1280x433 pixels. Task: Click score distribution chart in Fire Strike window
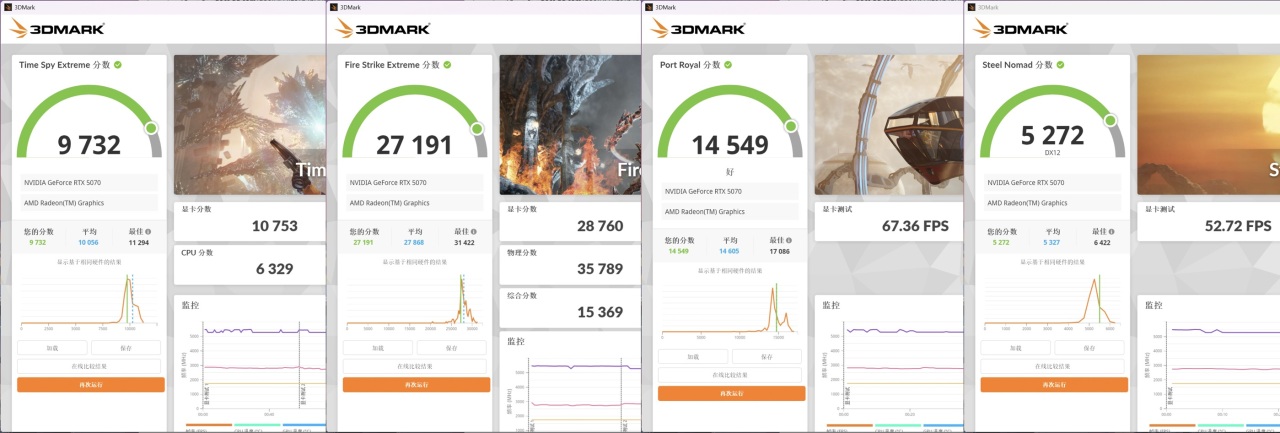tap(415, 300)
